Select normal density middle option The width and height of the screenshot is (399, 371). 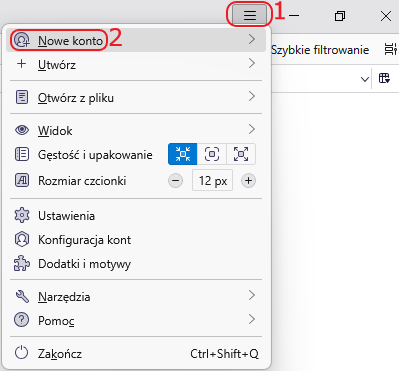pyautogui.click(x=212, y=154)
